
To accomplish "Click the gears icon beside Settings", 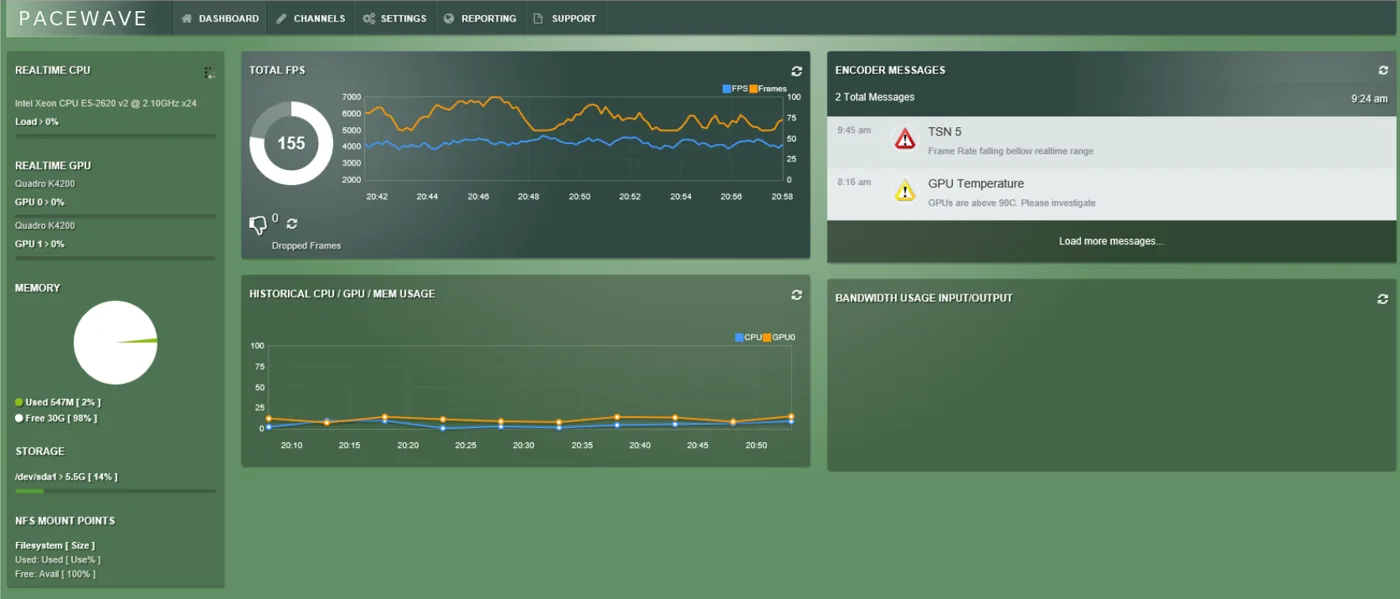I will coord(369,18).
